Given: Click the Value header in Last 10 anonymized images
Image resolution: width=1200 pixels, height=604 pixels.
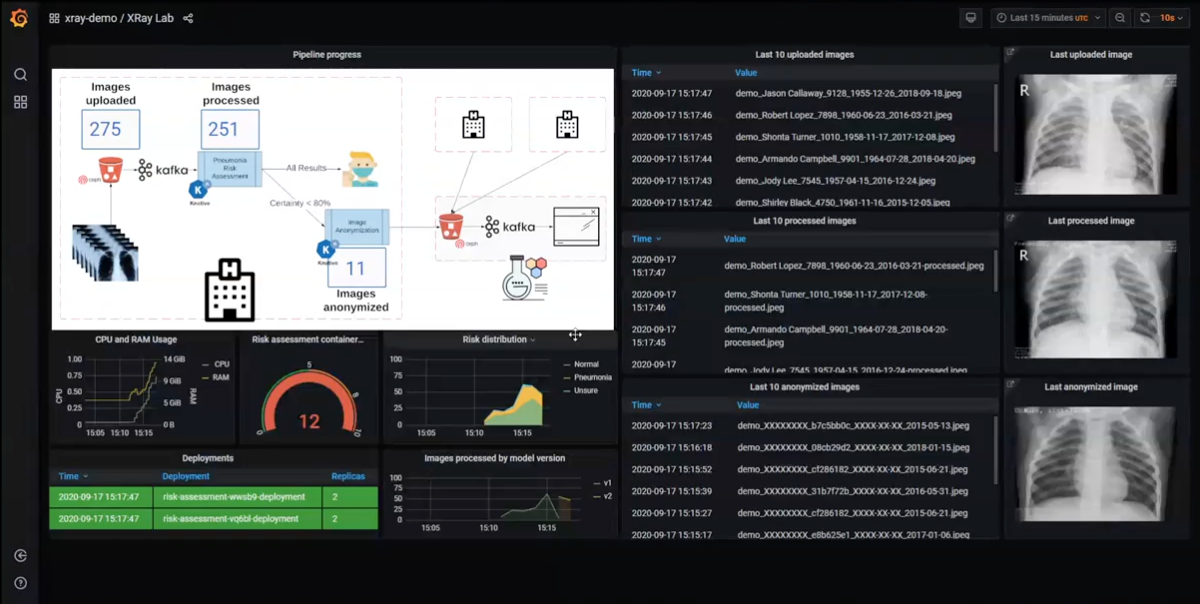Looking at the screenshot, I should click(x=748, y=405).
